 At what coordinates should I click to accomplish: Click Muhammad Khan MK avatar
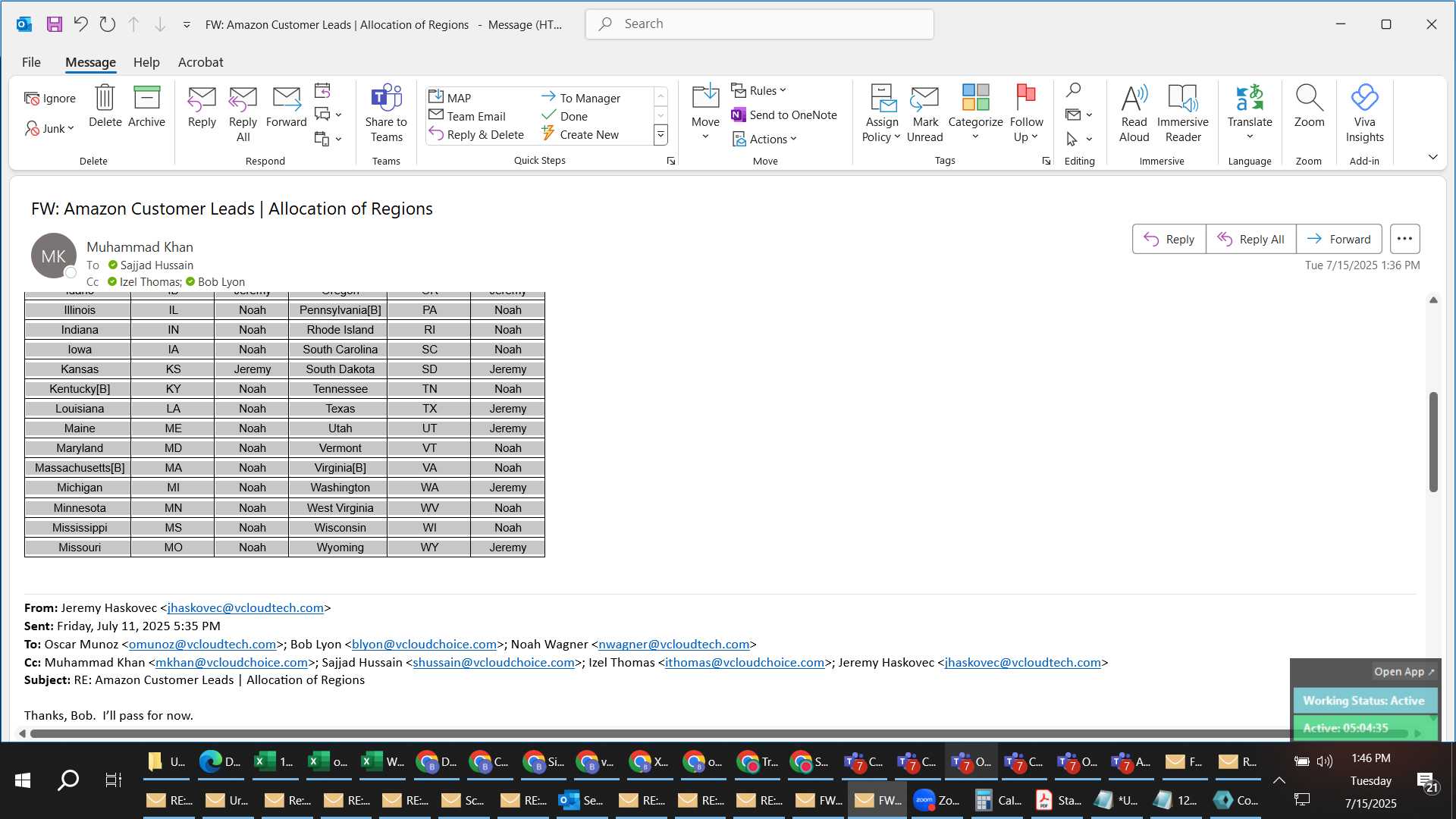coord(54,256)
